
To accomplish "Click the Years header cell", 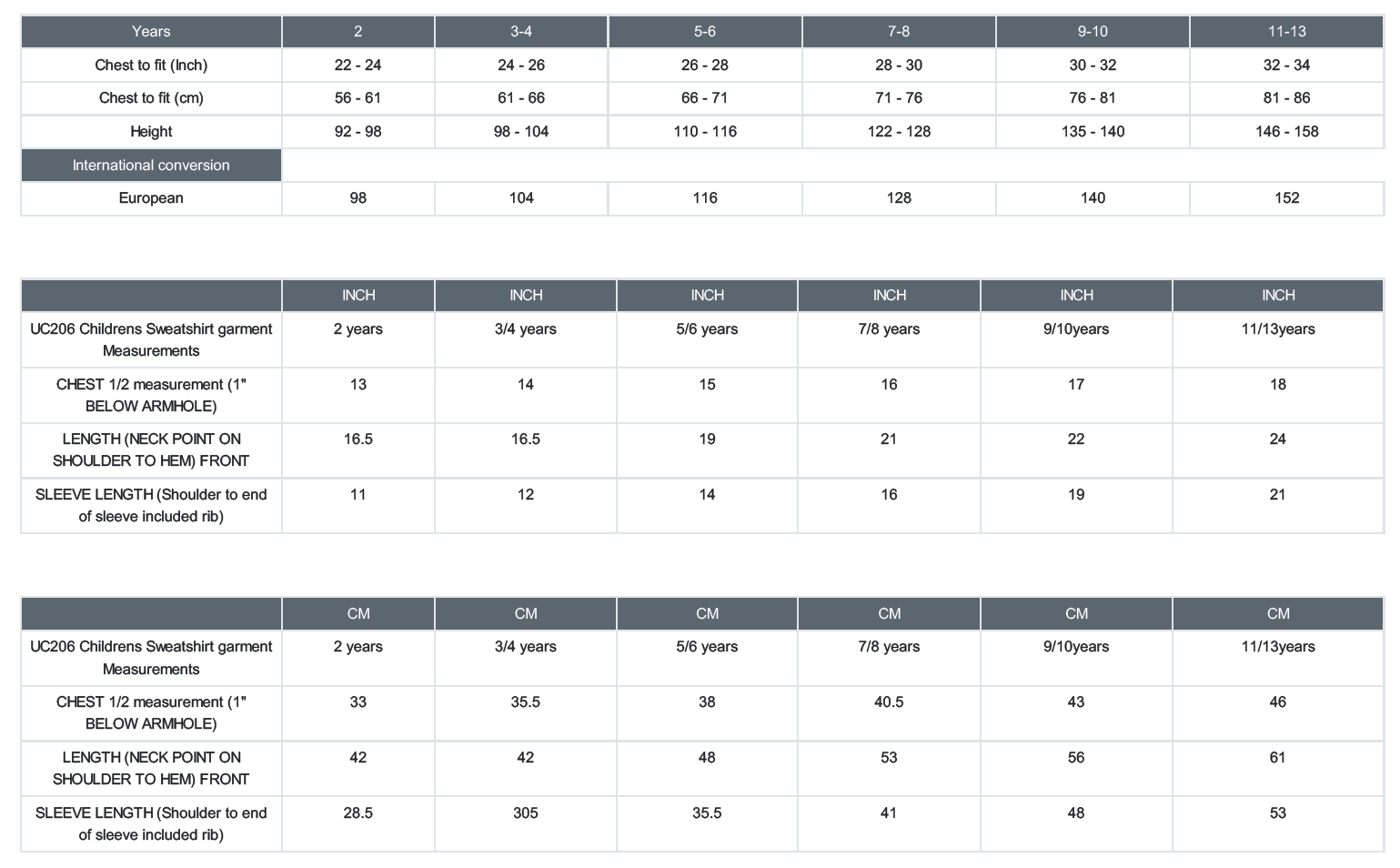I will [151, 32].
